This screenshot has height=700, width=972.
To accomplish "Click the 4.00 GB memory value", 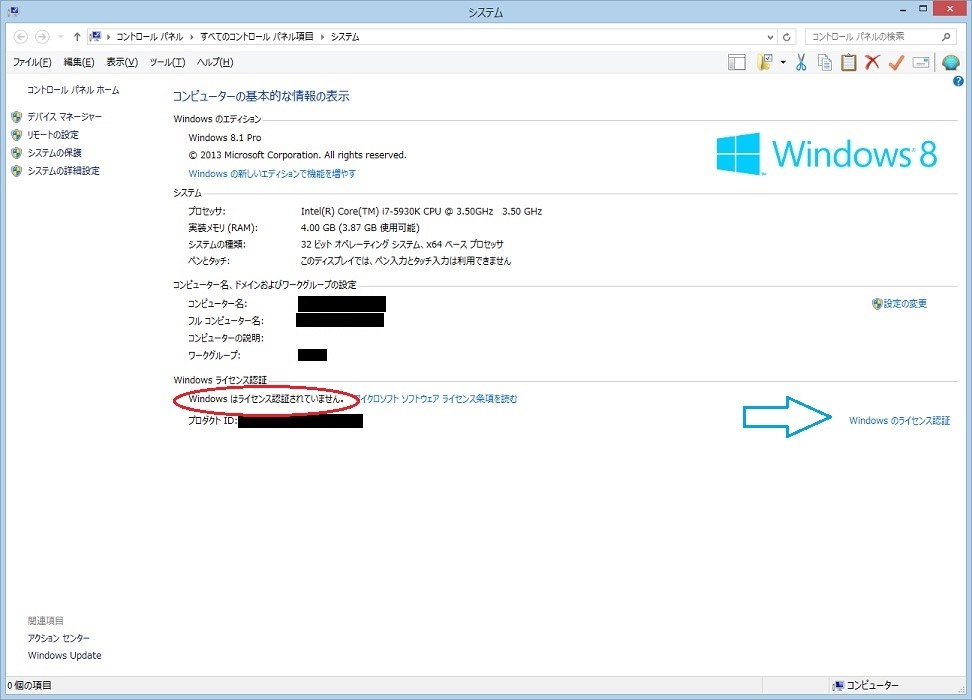I will point(360,228).
